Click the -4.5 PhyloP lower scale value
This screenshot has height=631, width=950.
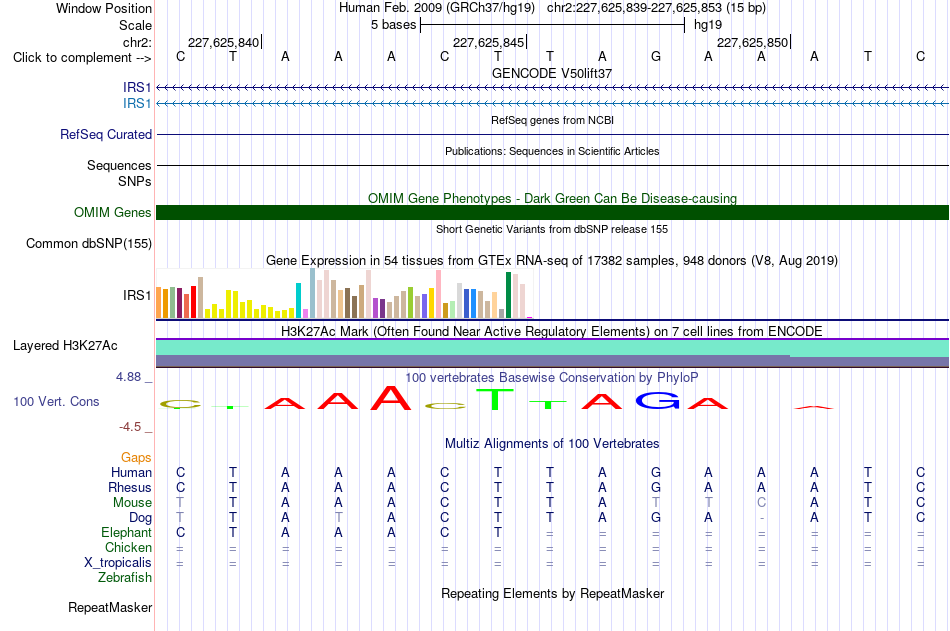[130, 427]
